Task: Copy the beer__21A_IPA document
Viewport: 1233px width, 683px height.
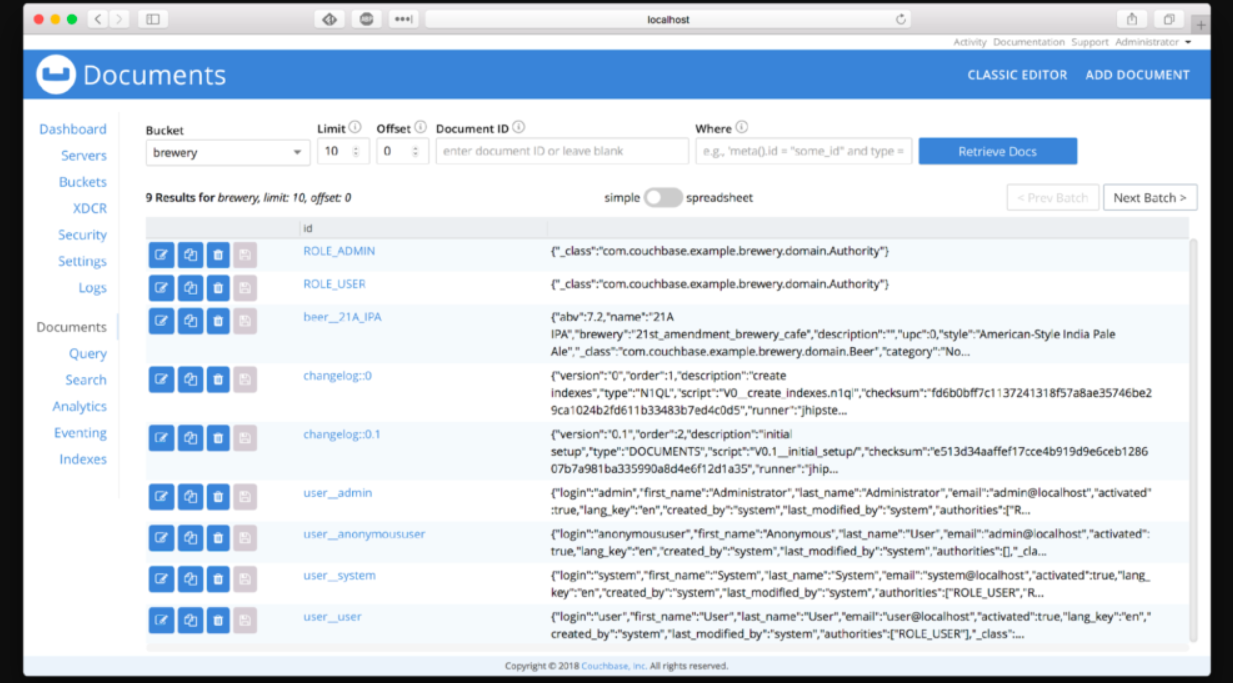Action: (x=190, y=321)
